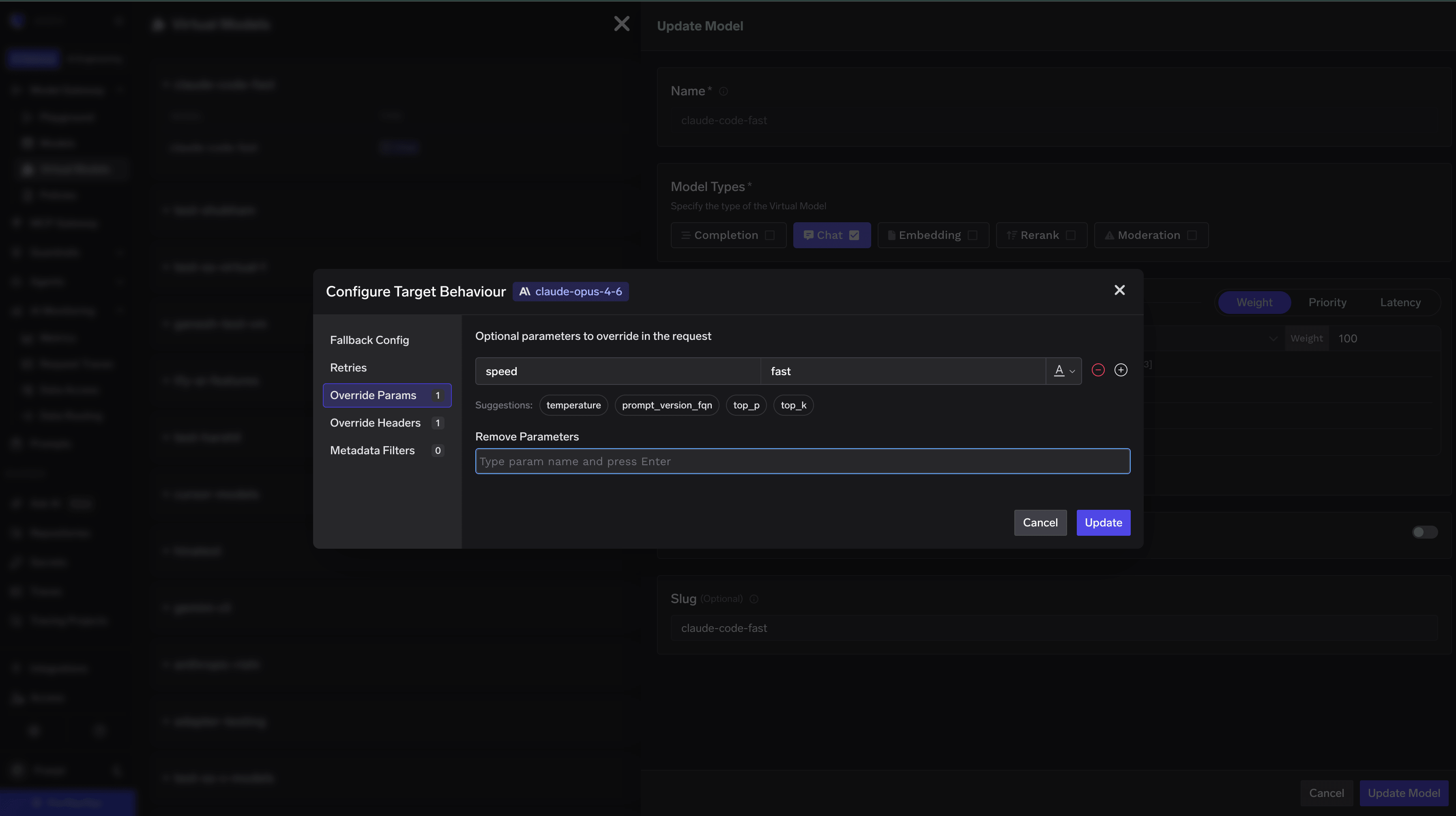Image resolution: width=1456 pixels, height=816 pixels.
Task: Edit the speed parameter name field
Action: click(617, 371)
